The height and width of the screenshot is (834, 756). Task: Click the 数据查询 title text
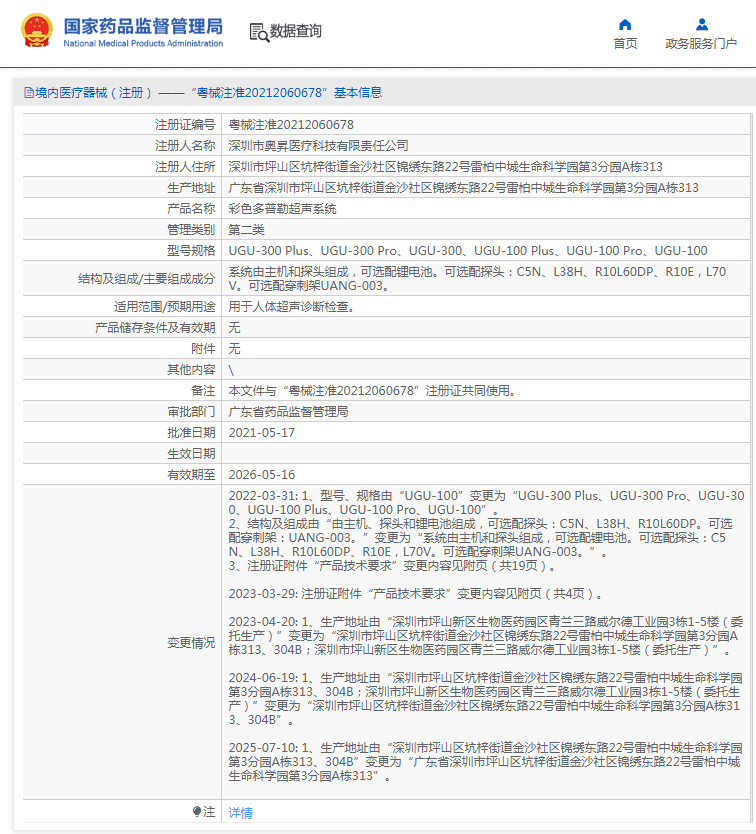tap(296, 32)
